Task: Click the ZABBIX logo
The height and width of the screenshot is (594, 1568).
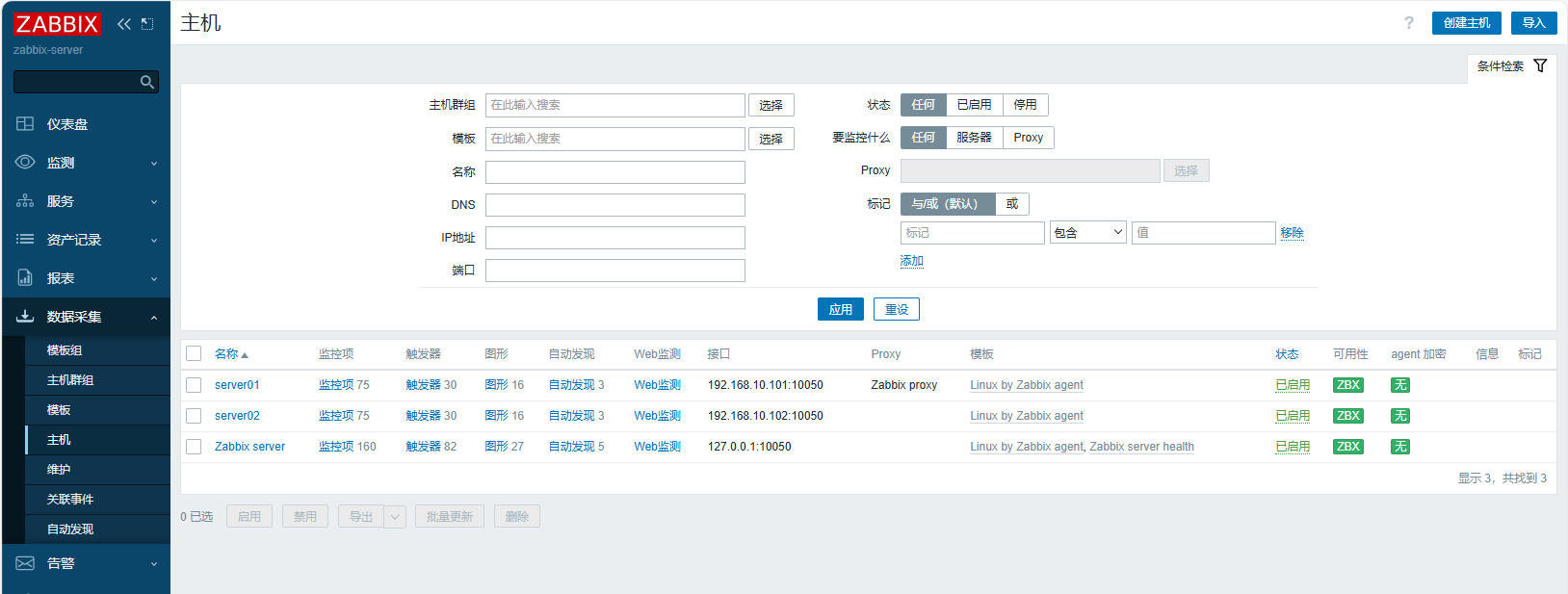Action: point(57,24)
